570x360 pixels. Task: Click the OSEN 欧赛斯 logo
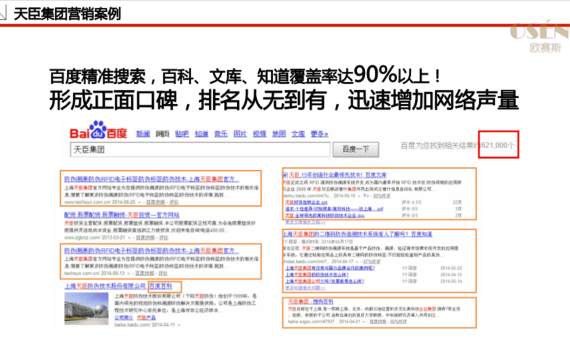[539, 37]
